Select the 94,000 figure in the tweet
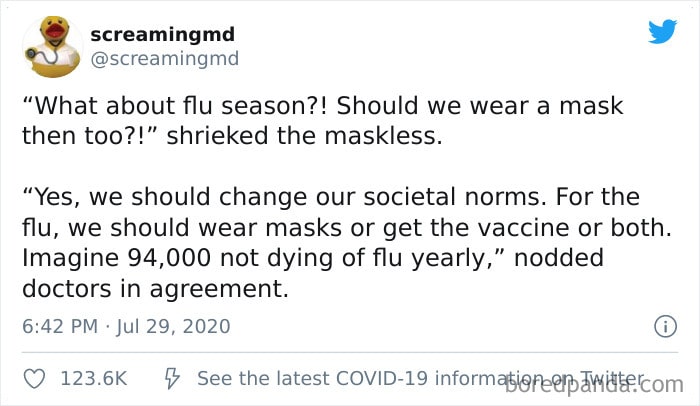Viewport: 700px width, 406px height. (169, 258)
